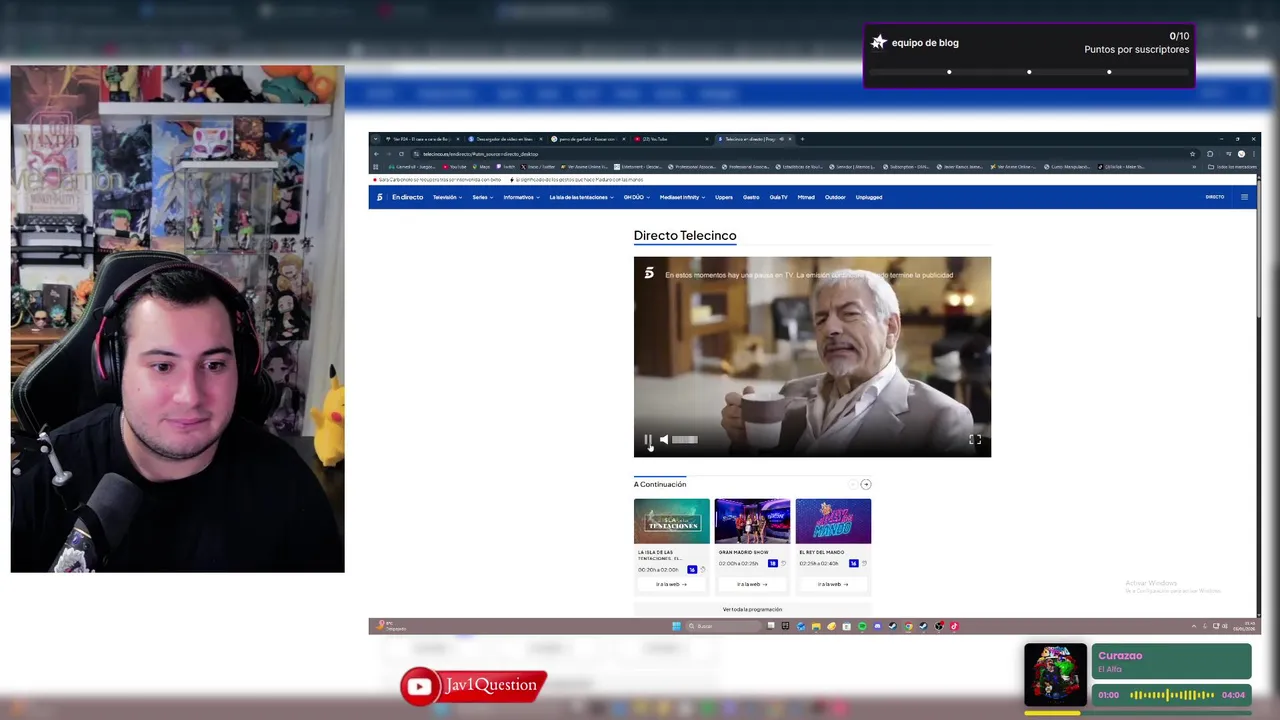Open the Telecinco hamburger menu
1280x720 pixels.
click(1244, 197)
